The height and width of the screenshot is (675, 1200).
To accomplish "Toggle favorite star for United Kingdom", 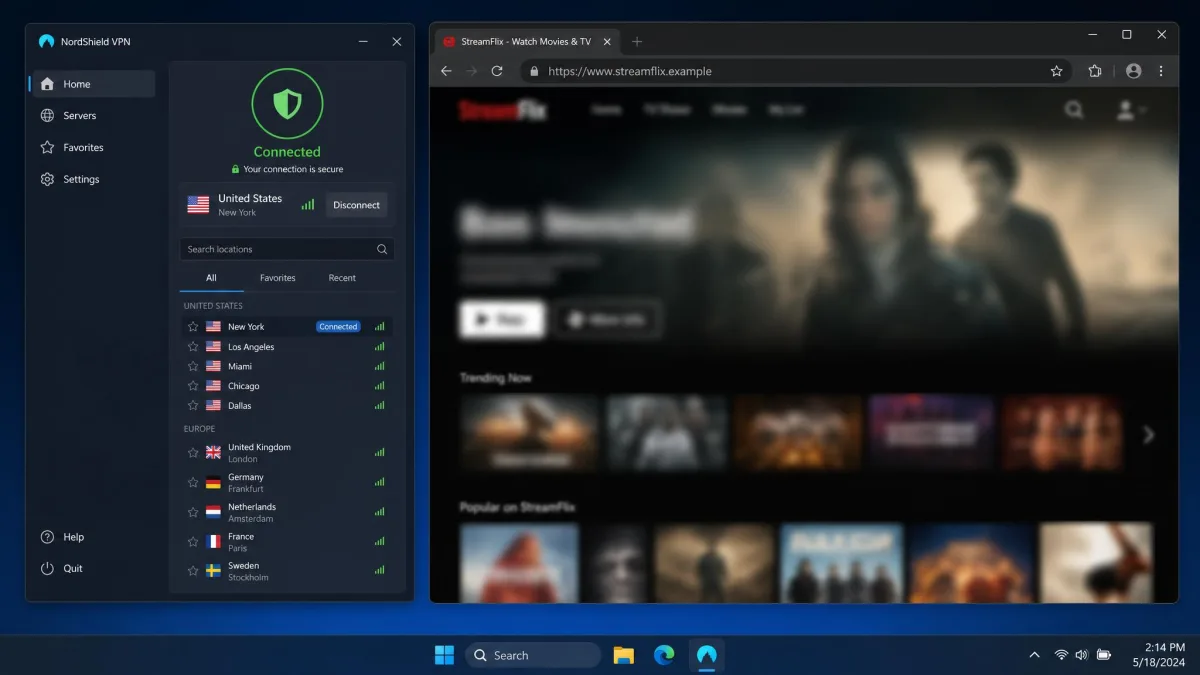I will coord(193,453).
